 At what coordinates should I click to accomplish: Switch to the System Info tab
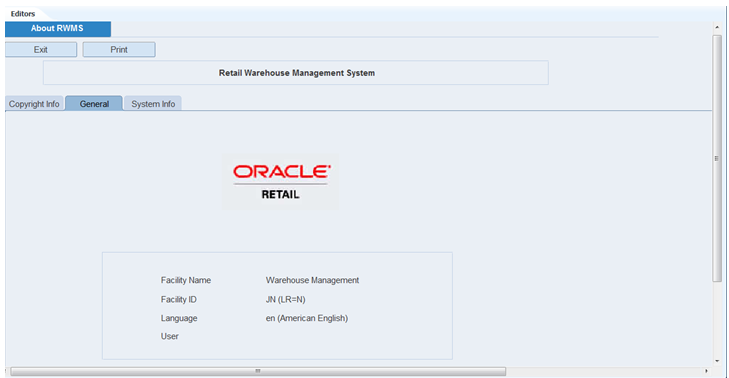click(x=153, y=104)
